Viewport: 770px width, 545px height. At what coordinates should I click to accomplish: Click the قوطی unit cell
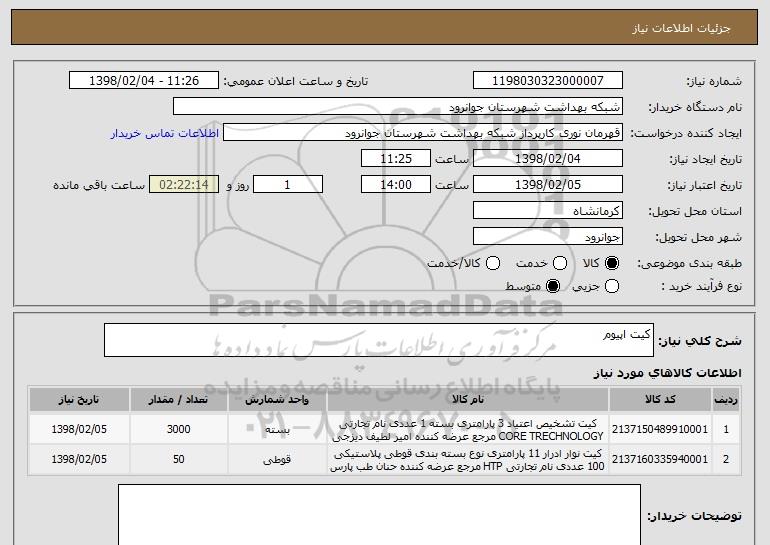click(277, 460)
